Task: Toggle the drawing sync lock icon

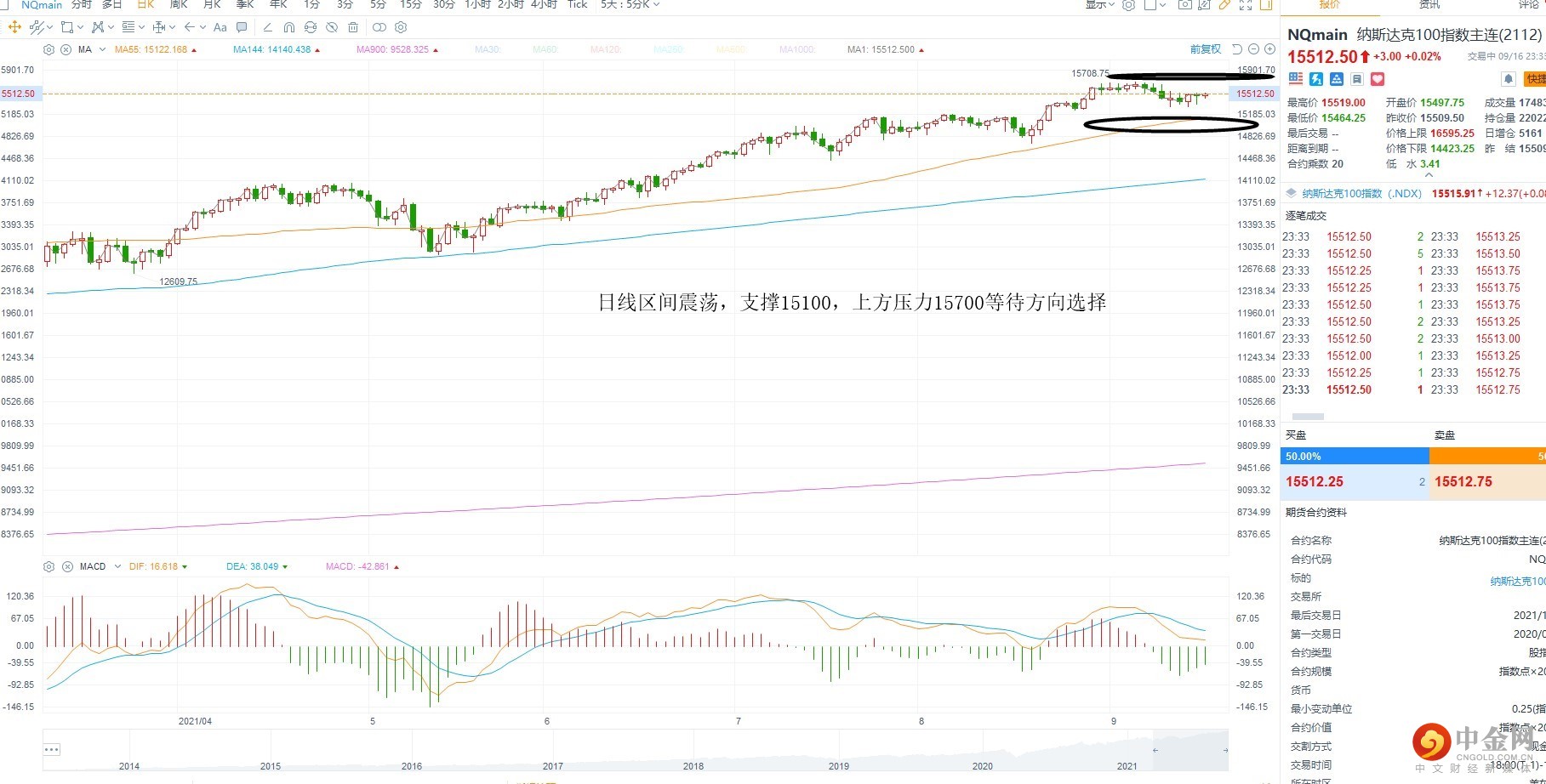Action: pos(311,27)
